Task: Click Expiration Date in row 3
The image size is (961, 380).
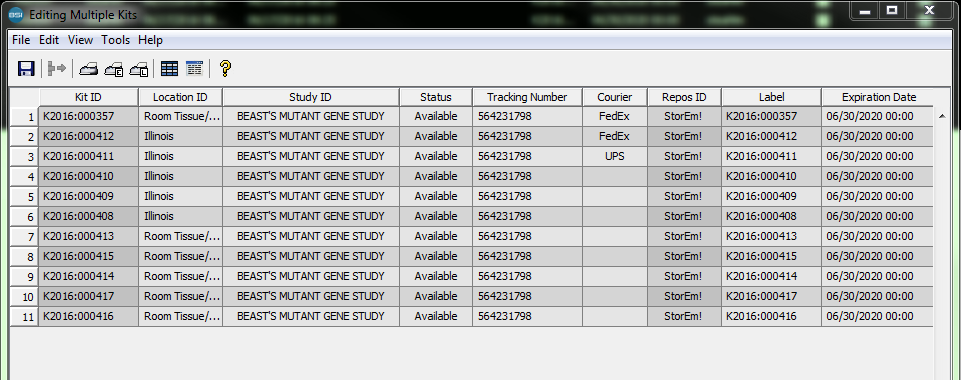Action: [x=878, y=156]
